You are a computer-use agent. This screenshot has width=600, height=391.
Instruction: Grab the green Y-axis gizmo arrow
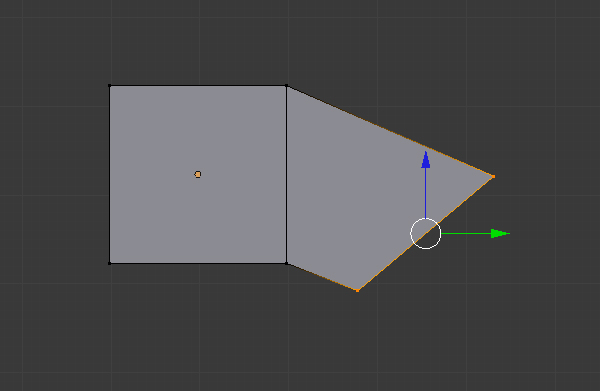click(x=500, y=233)
